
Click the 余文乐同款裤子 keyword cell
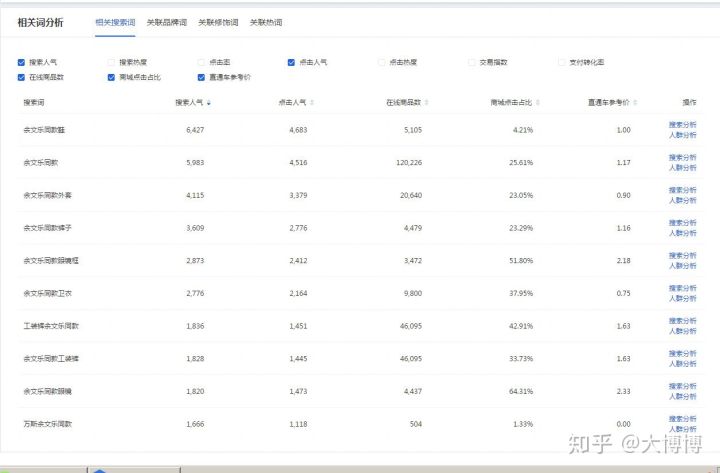48,228
